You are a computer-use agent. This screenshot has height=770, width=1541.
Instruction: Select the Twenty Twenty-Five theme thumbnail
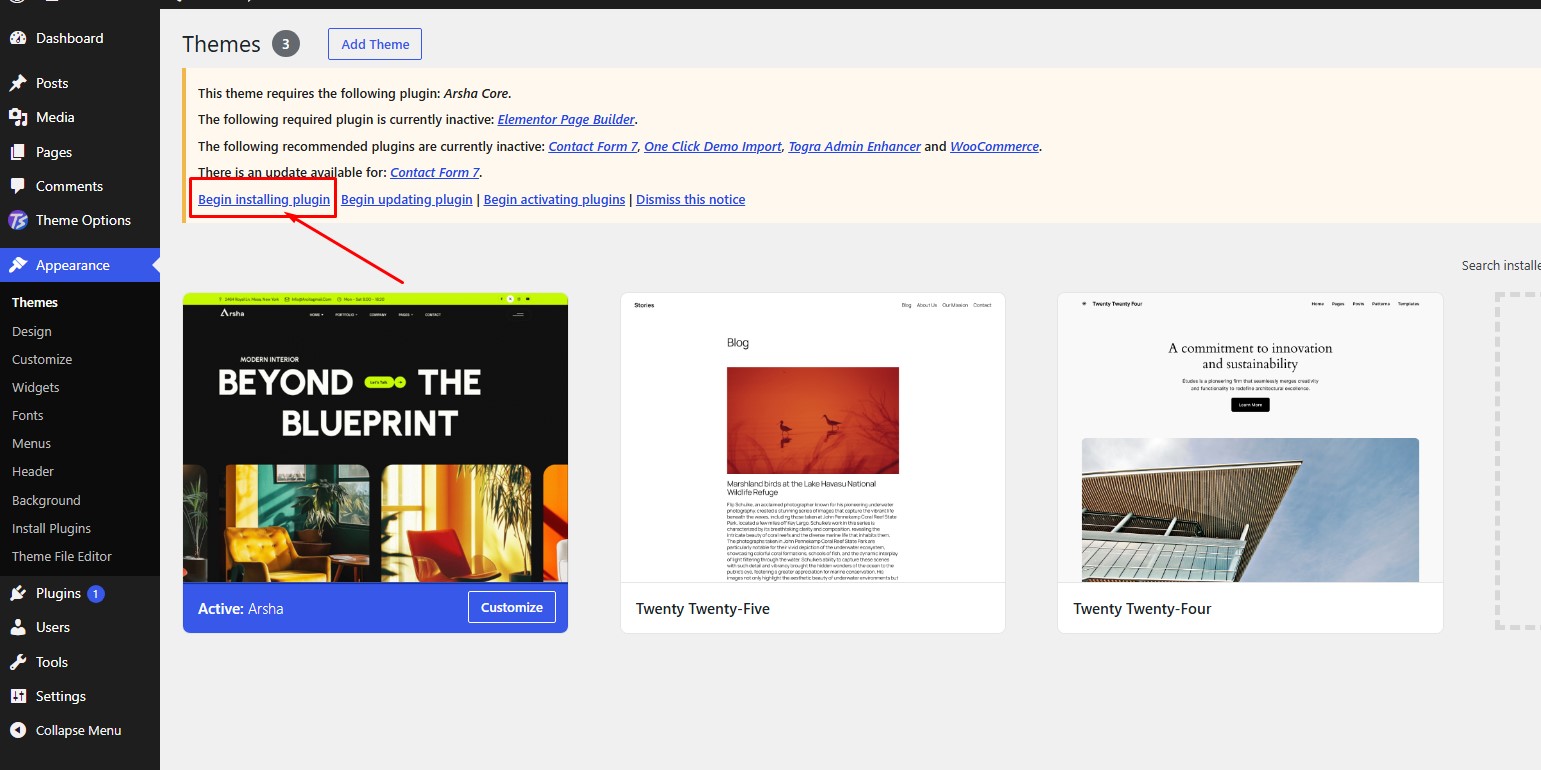click(812, 437)
